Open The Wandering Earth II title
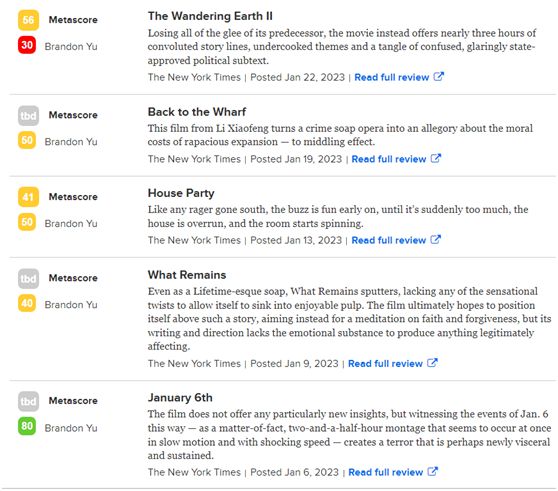This screenshot has width=558, height=491. (210, 16)
